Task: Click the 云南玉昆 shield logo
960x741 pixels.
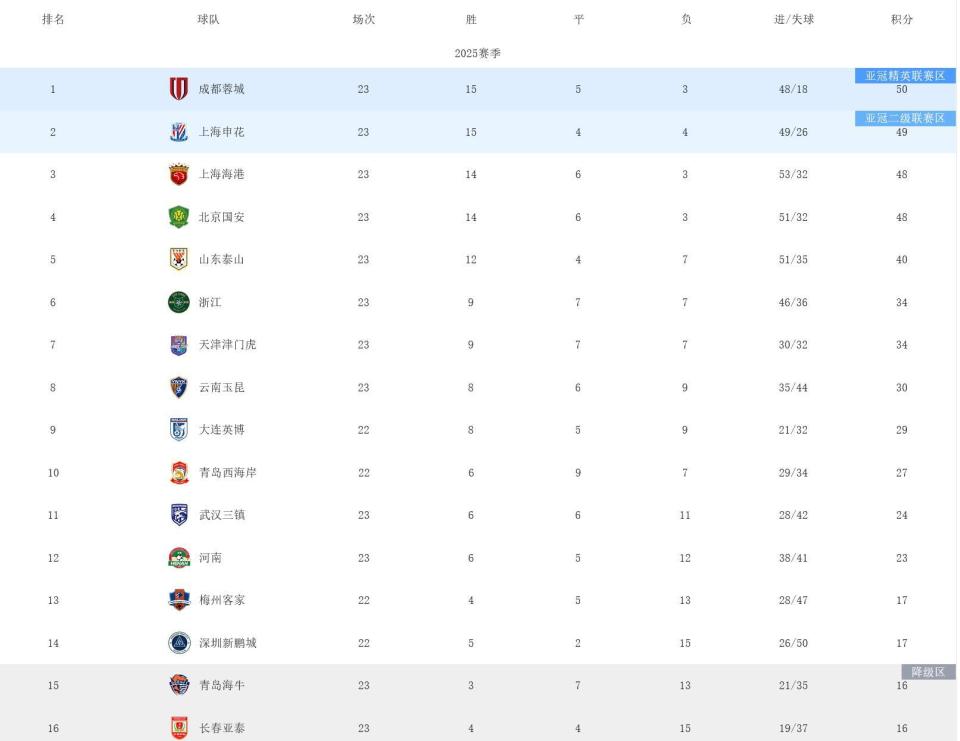Action: pyautogui.click(x=178, y=387)
